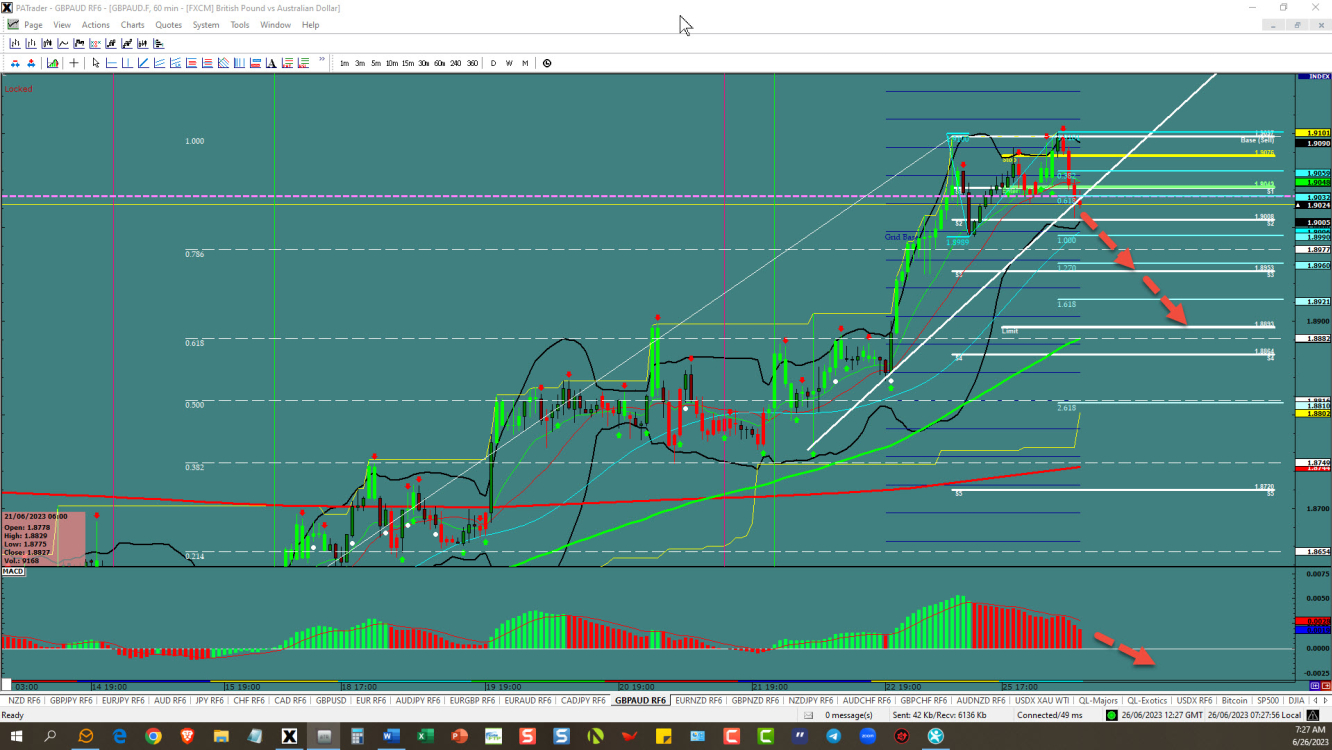Click 'Connected/49 ms' in status bar
Image resolution: width=1332 pixels, height=750 pixels.
1050,715
